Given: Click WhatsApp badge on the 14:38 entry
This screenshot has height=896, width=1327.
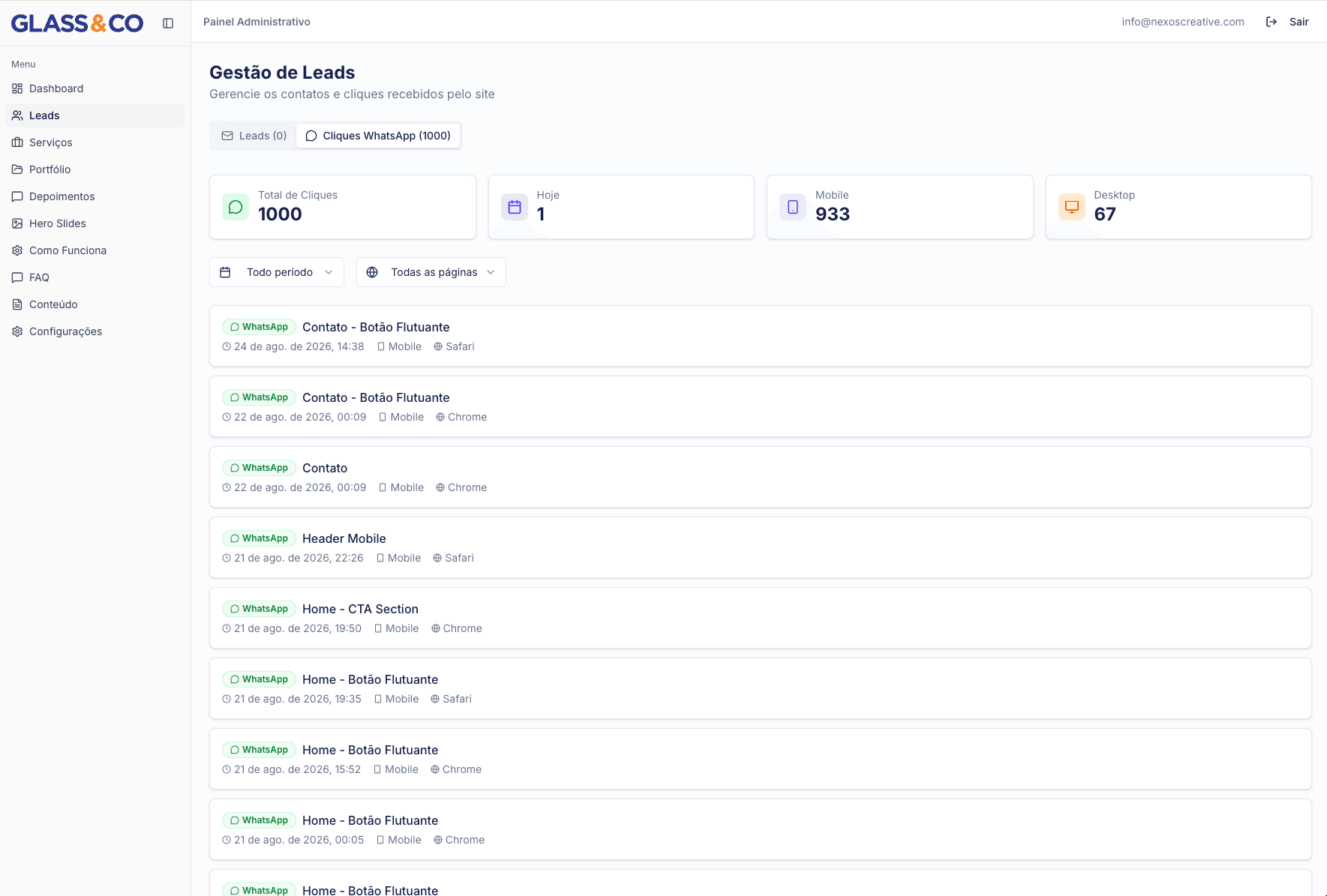Looking at the screenshot, I should pyautogui.click(x=260, y=327).
